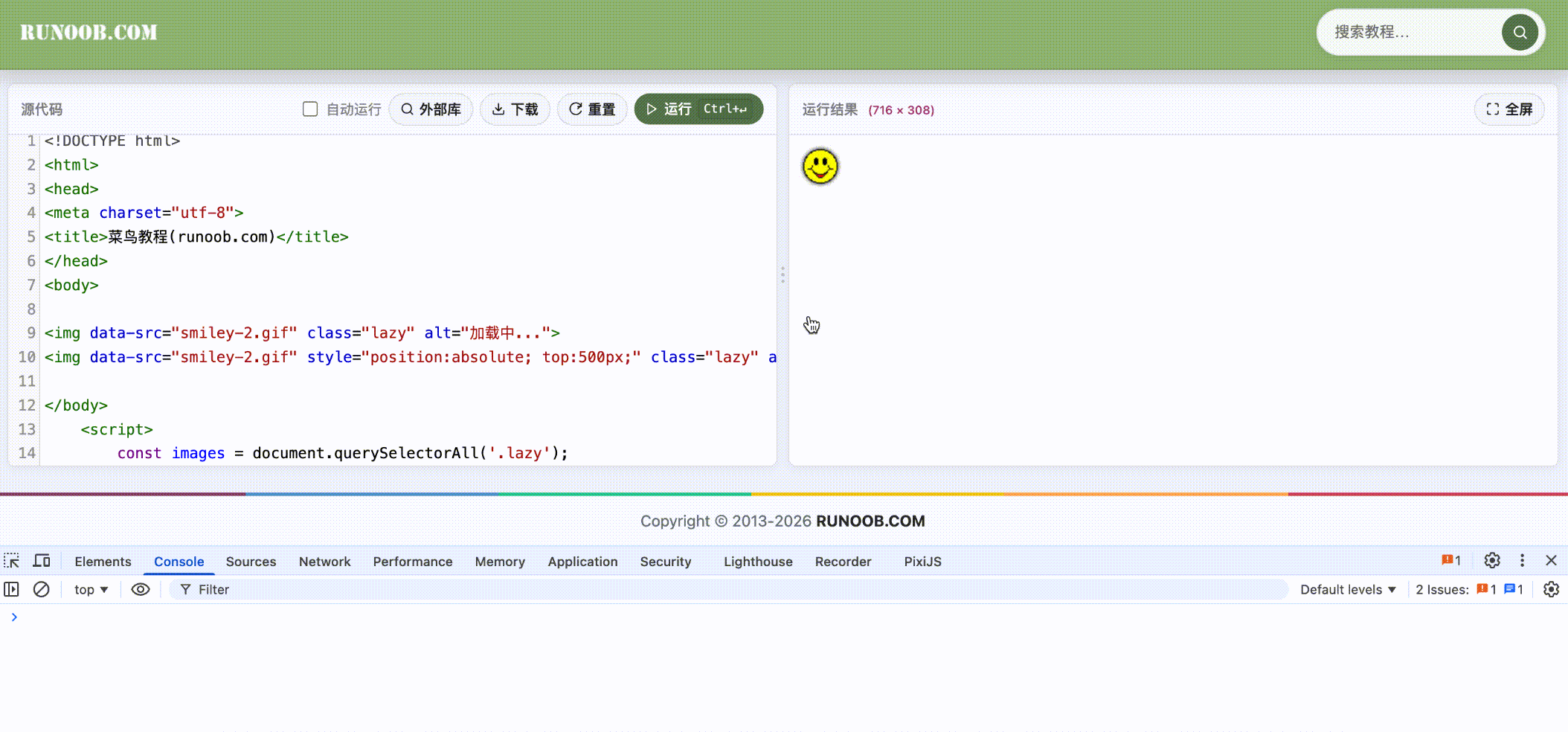Open console settings gear icon
This screenshot has height=732, width=1568.
[x=1551, y=589]
